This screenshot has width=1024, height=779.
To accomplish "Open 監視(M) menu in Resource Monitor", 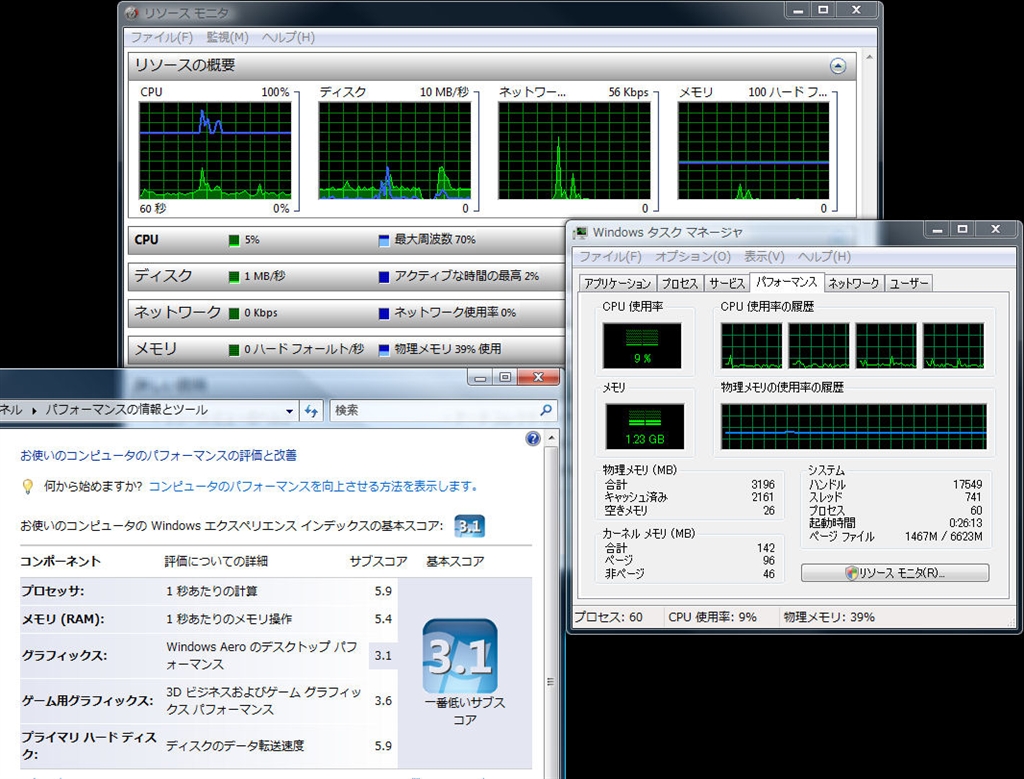I will [x=227, y=37].
